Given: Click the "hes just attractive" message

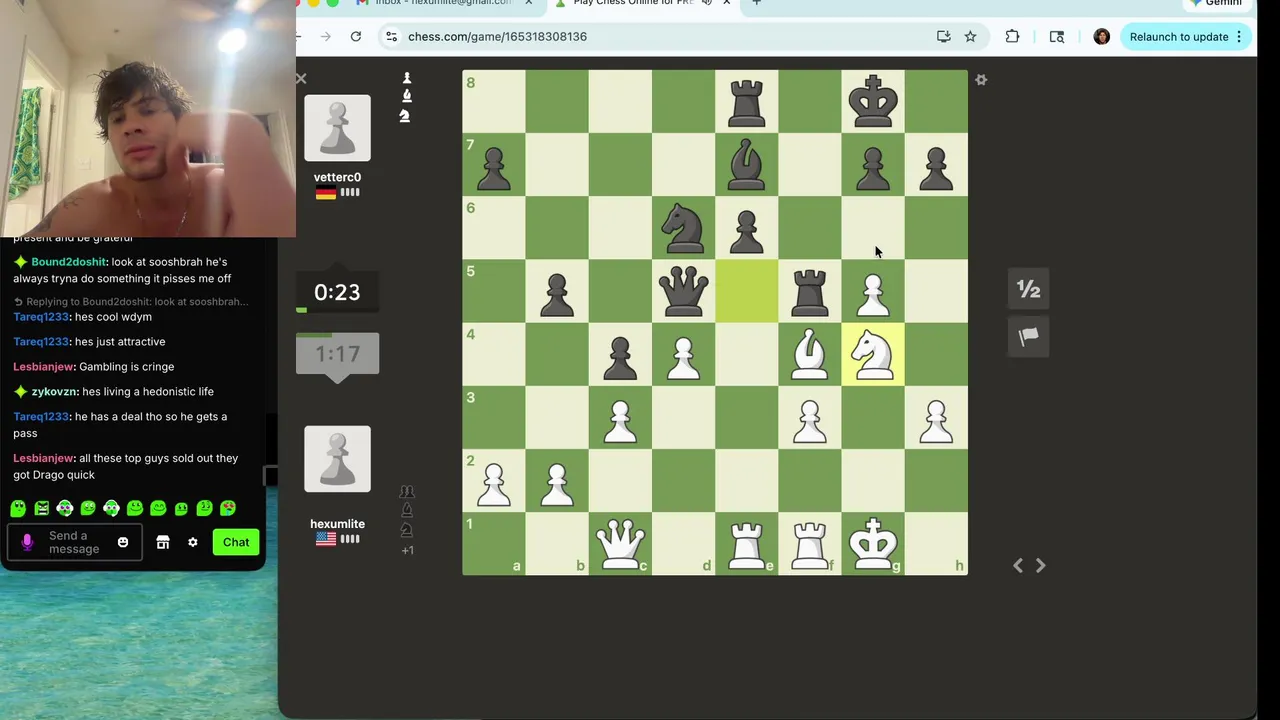Looking at the screenshot, I should [120, 342].
